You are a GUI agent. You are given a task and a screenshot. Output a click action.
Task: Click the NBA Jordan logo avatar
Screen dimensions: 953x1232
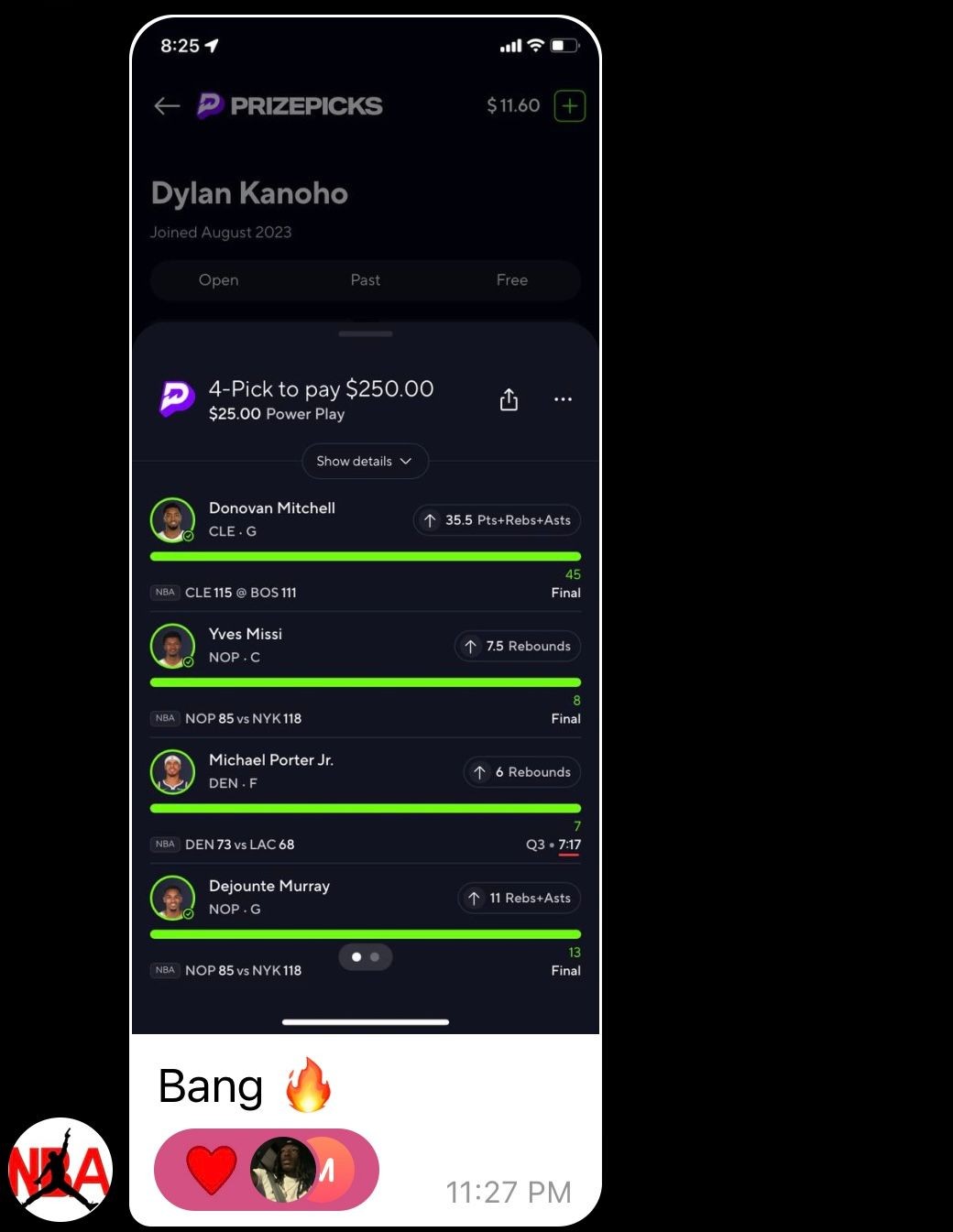tap(60, 1170)
